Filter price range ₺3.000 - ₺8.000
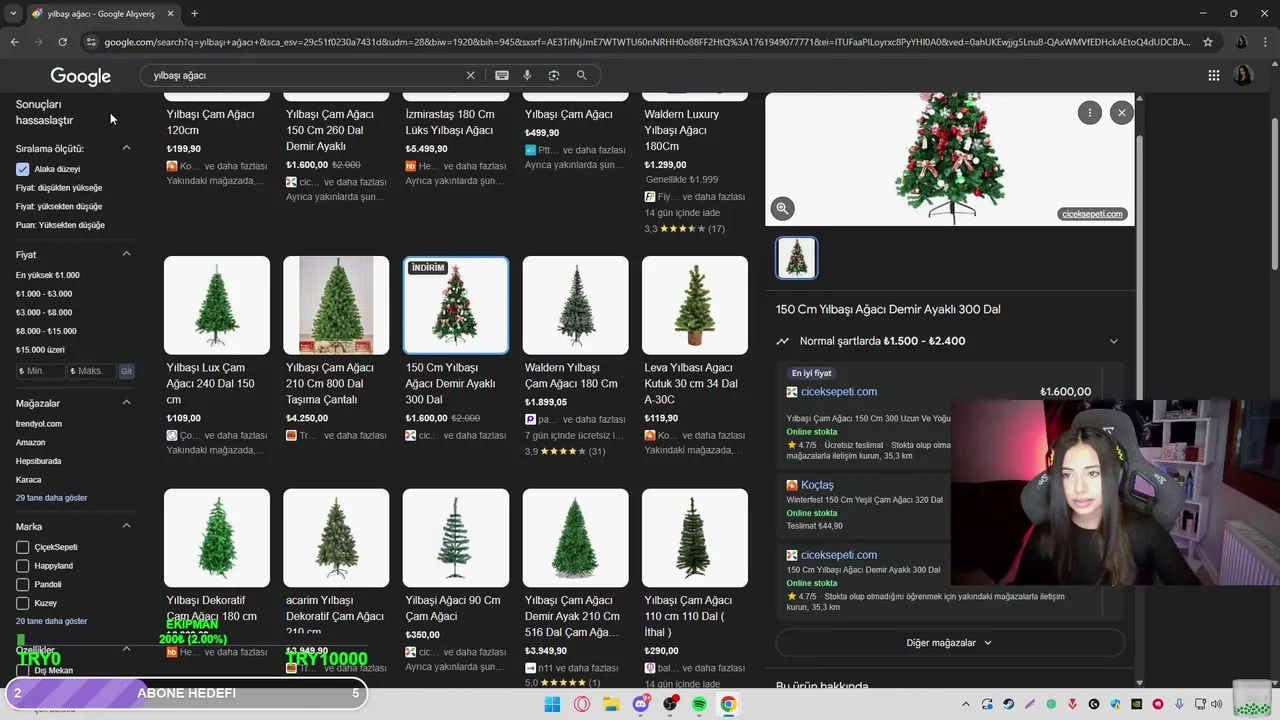This screenshot has height=720, width=1280. pos(44,312)
